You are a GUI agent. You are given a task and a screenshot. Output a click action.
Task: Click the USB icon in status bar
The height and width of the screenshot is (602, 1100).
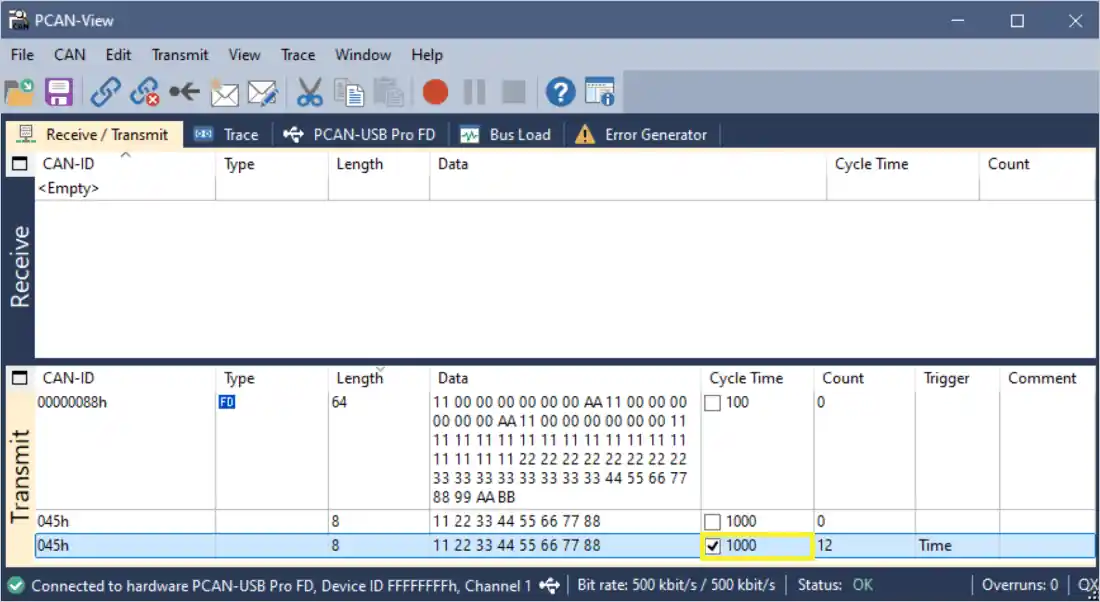(x=550, y=585)
